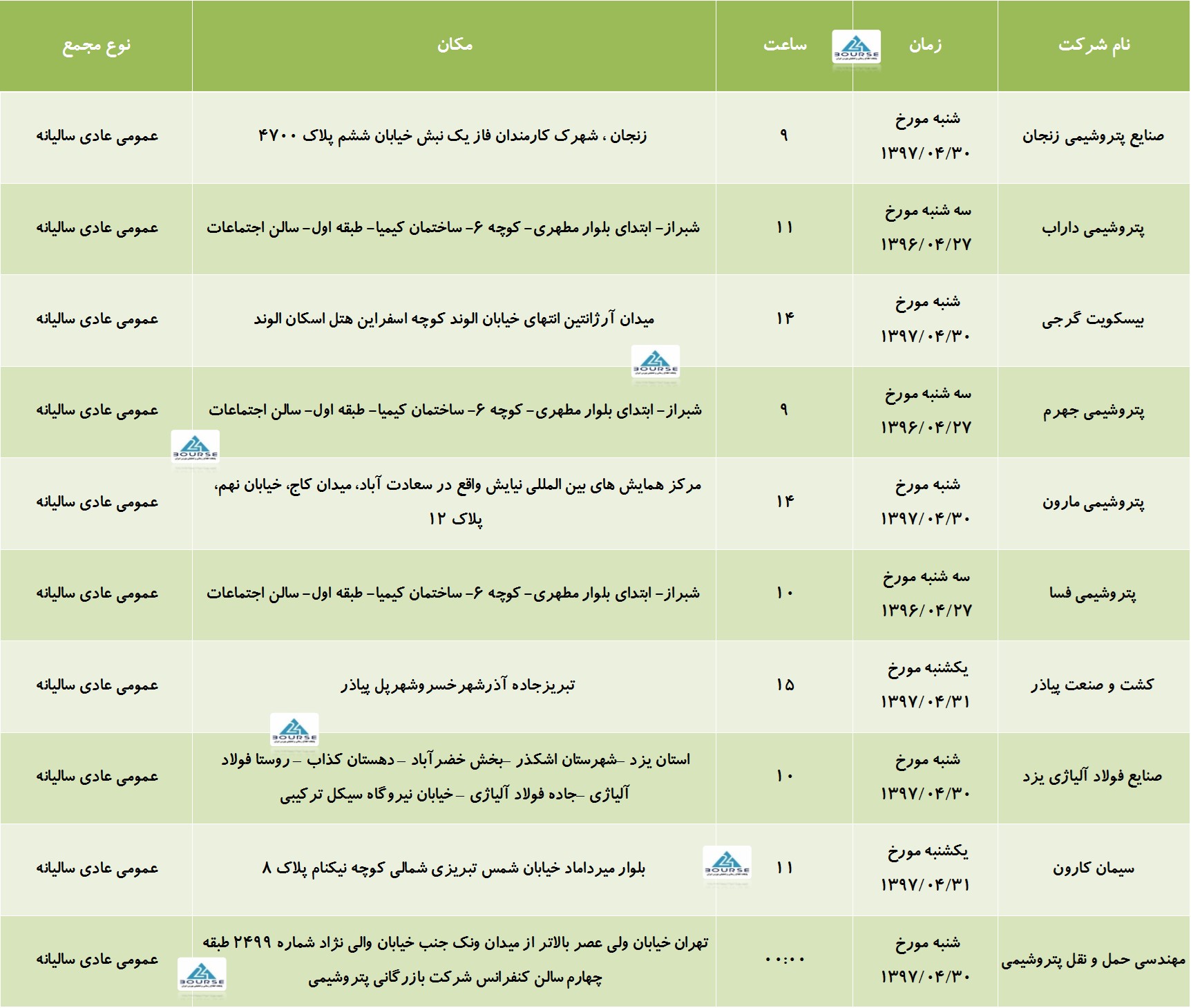Click hour '۱۰' in the پتروشیمی فسا row

[x=784, y=593]
